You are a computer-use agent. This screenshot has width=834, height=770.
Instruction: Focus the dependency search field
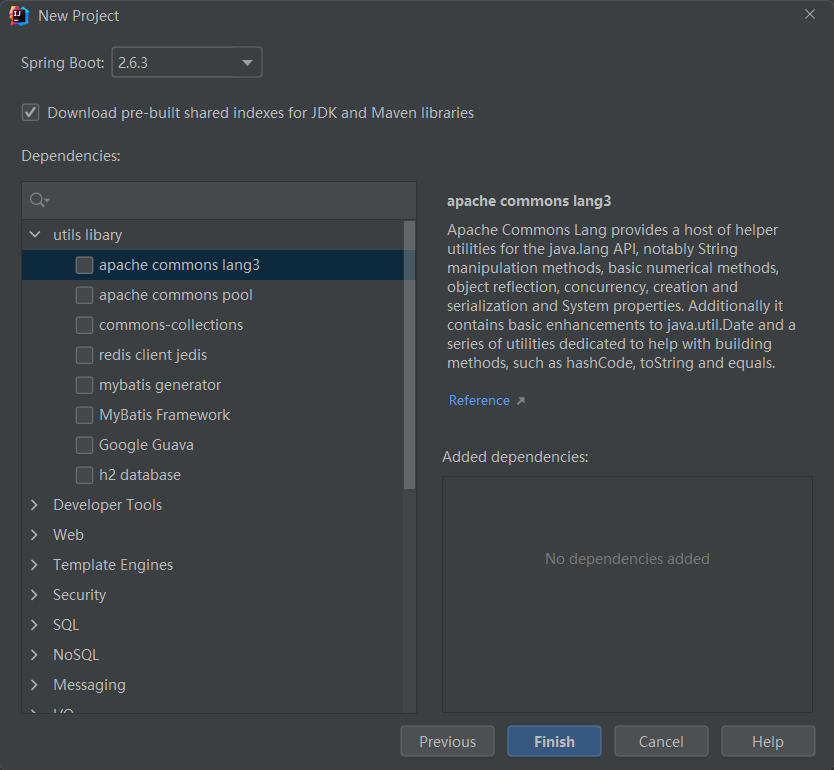pos(230,200)
